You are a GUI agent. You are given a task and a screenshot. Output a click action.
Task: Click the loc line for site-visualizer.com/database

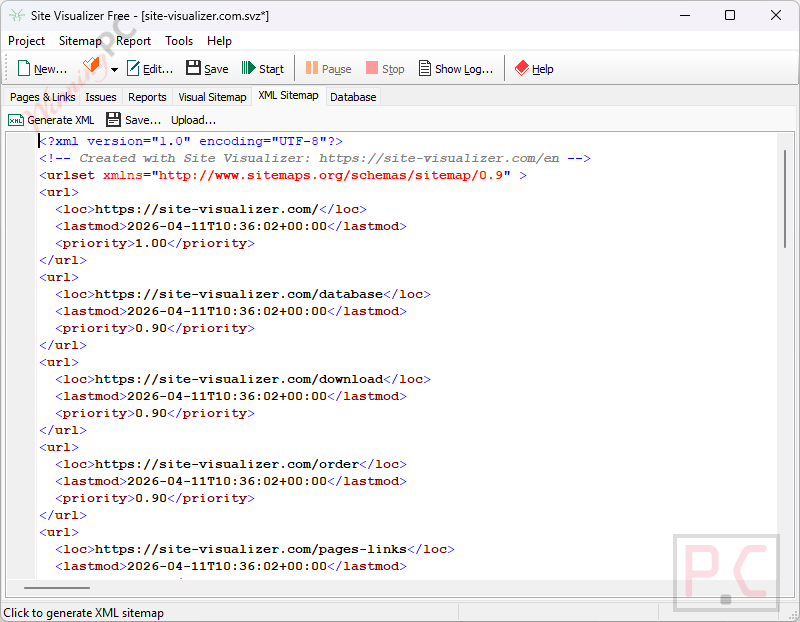(x=243, y=294)
